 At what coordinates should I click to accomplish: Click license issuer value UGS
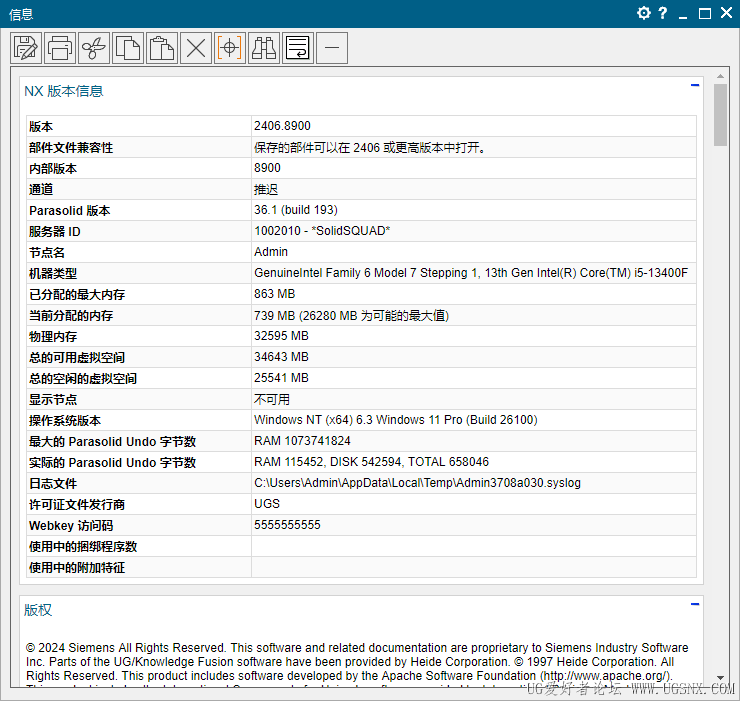(x=267, y=504)
